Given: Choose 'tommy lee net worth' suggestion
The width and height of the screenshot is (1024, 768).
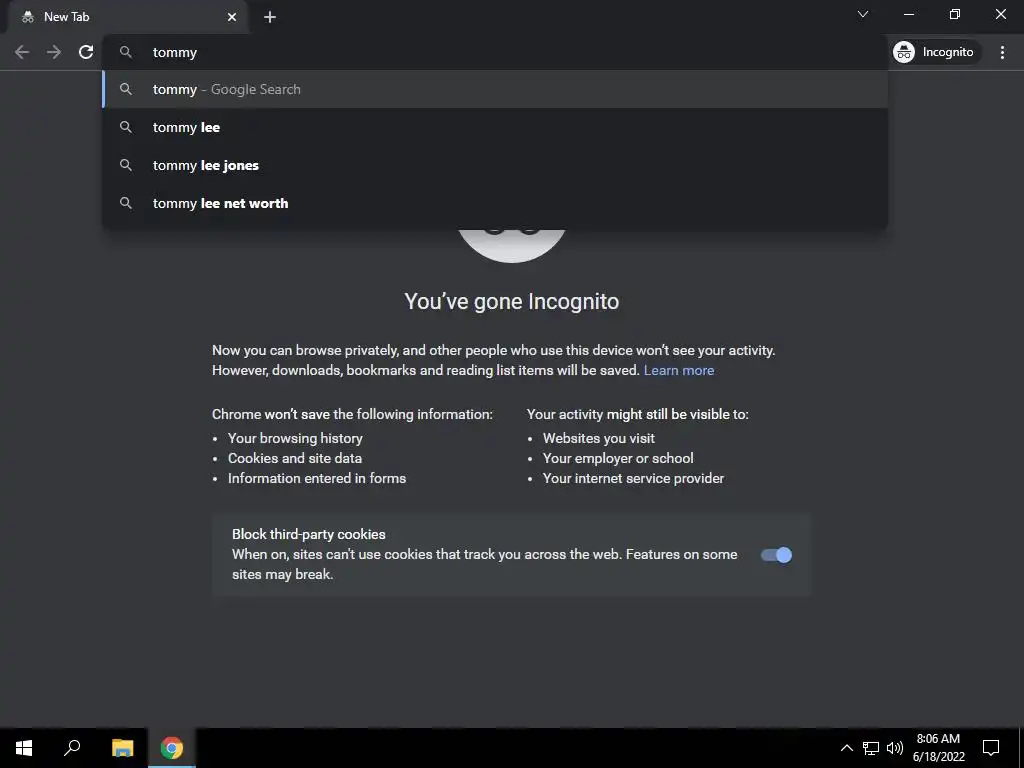Looking at the screenshot, I should tap(495, 203).
